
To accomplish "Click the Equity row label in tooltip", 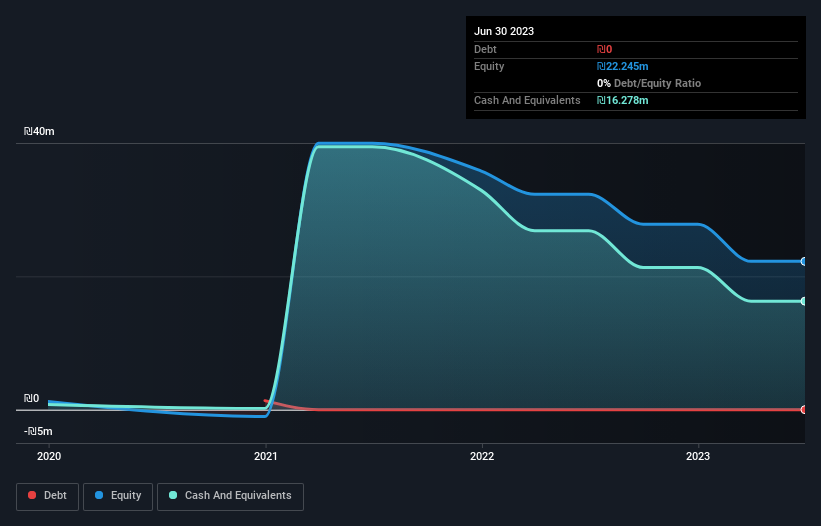I will (489, 66).
